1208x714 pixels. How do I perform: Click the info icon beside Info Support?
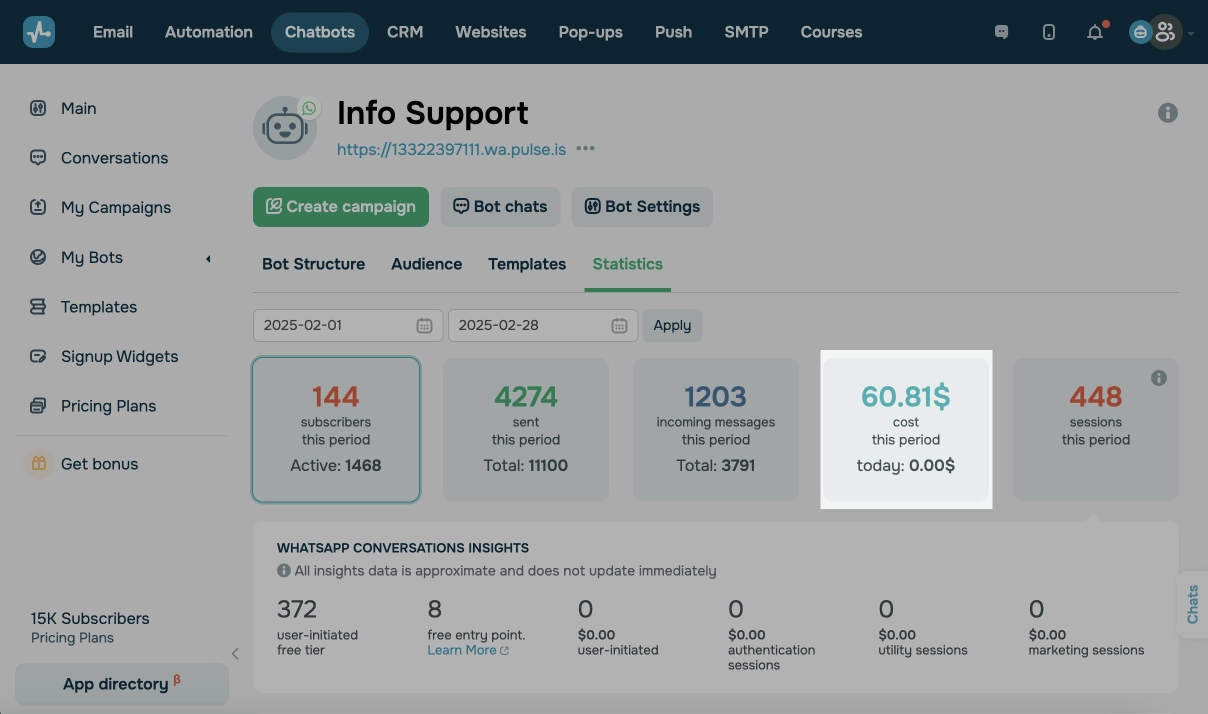[1167, 113]
